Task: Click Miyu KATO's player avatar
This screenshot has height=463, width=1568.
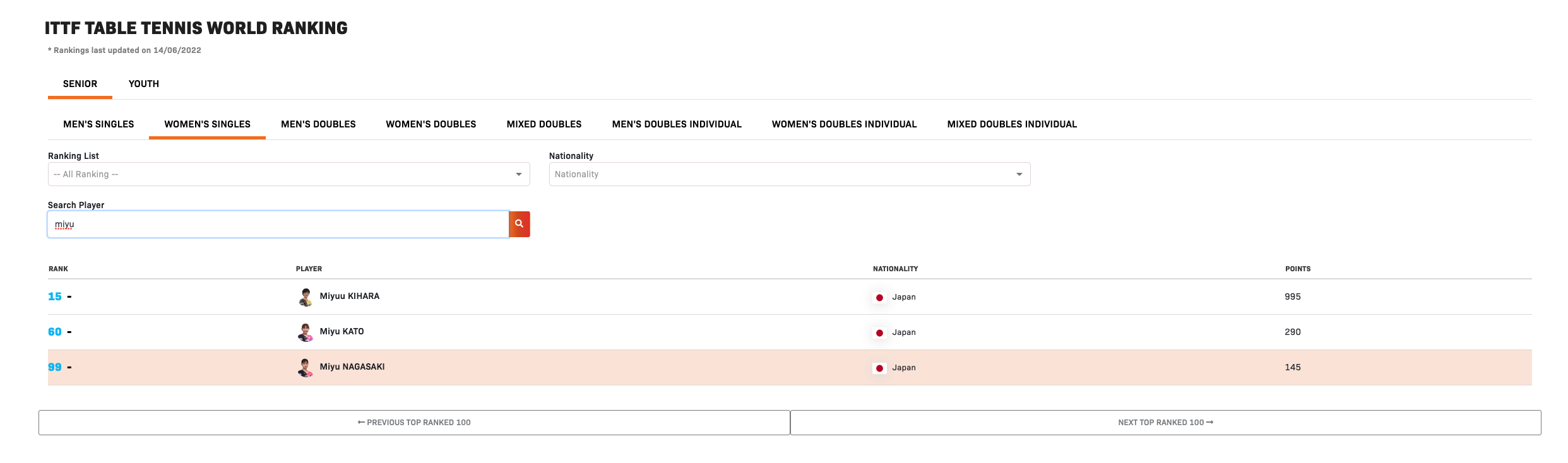Action: 306,332
